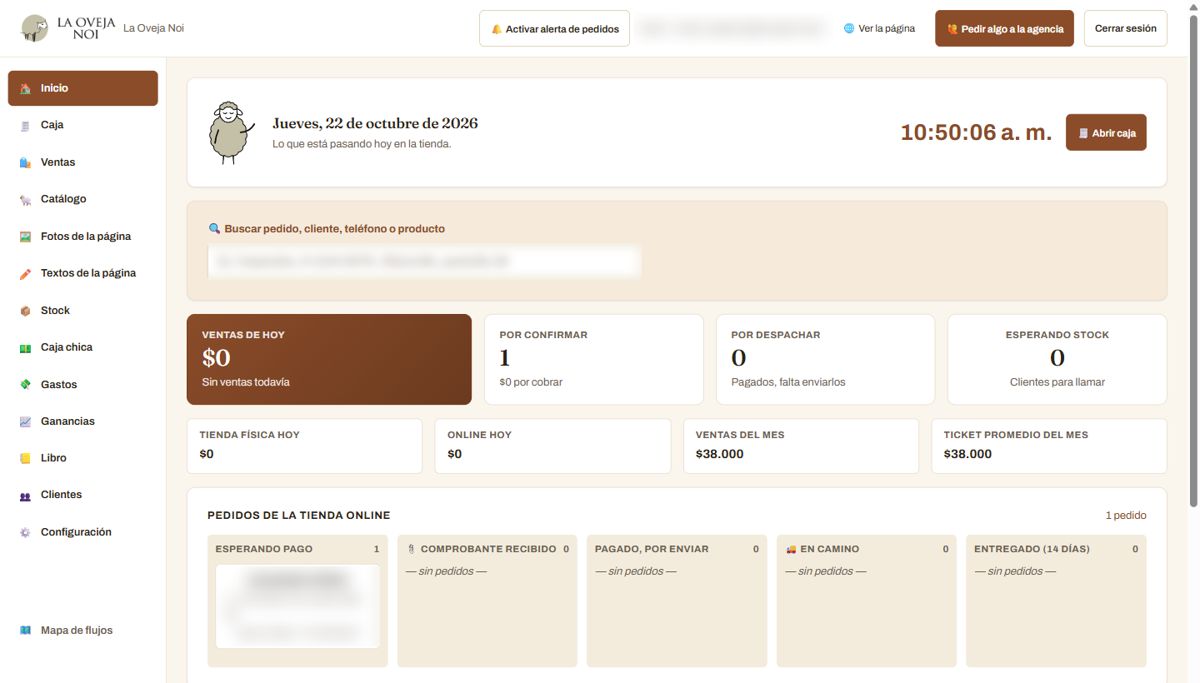The image size is (1200, 683).
Task: Click the clip icon on Comprobante recibido column
Action: [x=412, y=549]
